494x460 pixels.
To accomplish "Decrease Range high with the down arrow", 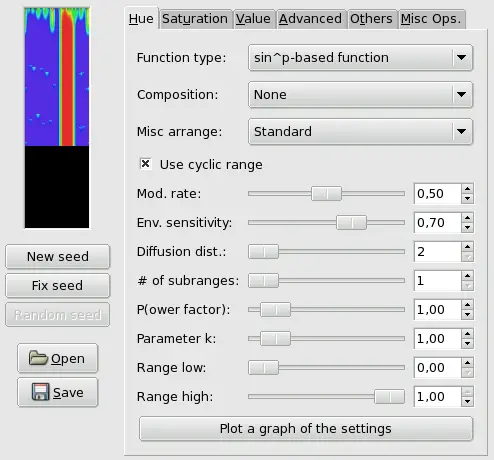I will pyautogui.click(x=467, y=401).
